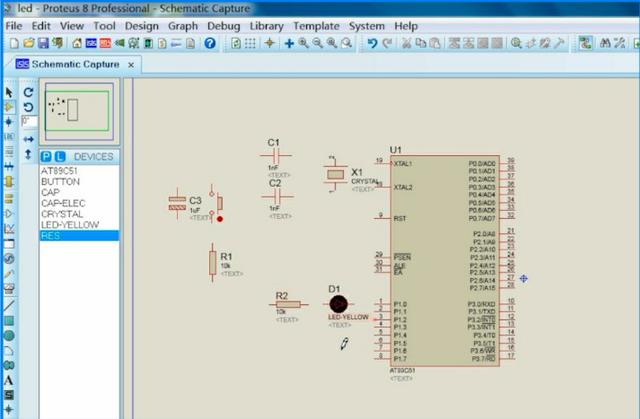Image resolution: width=640 pixels, height=419 pixels.
Task: Click the X-Mirror horizontal flip icon
Action: 28,140
